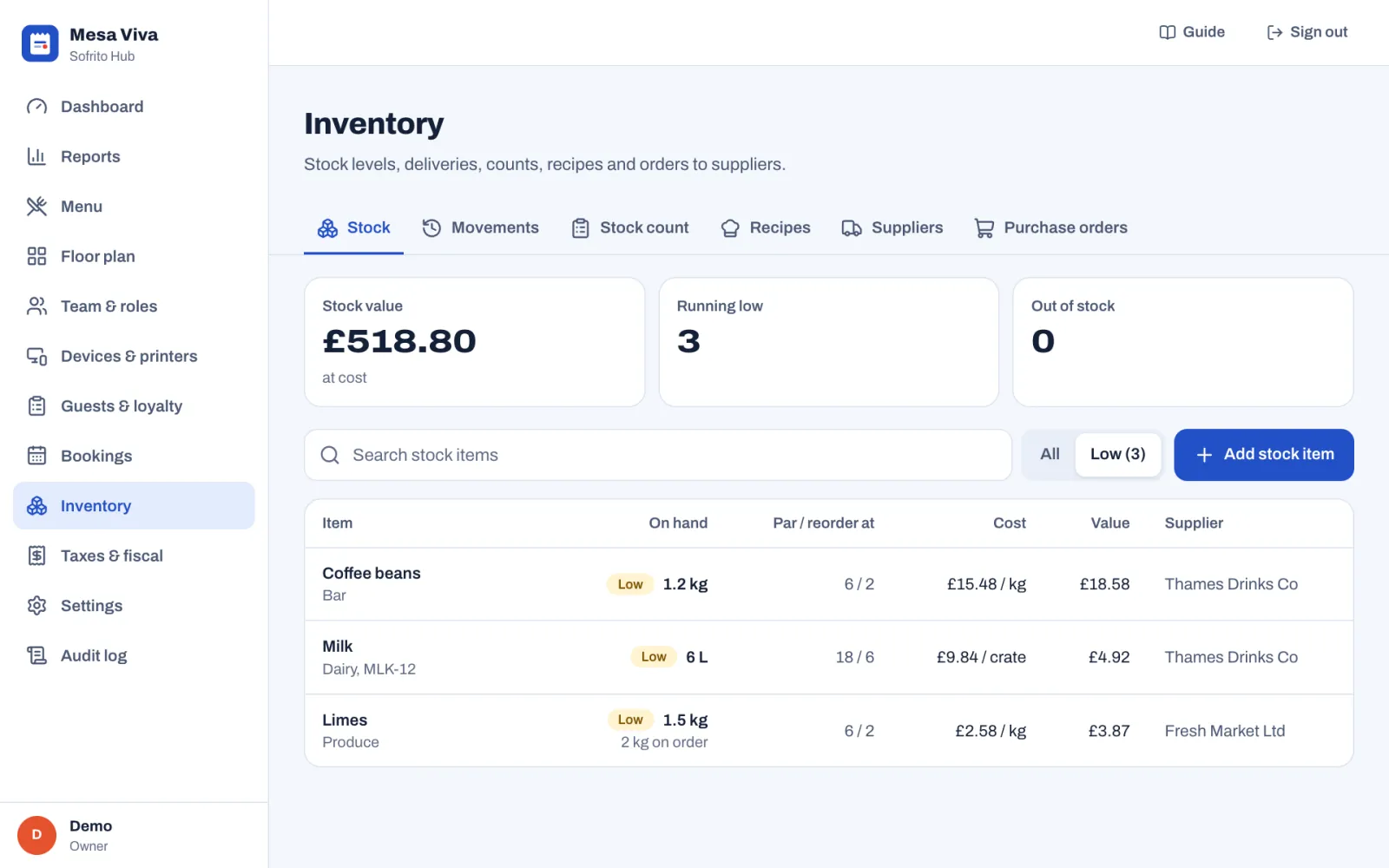Switch to the Movements tab
This screenshot has height=868, width=1389.
point(480,227)
